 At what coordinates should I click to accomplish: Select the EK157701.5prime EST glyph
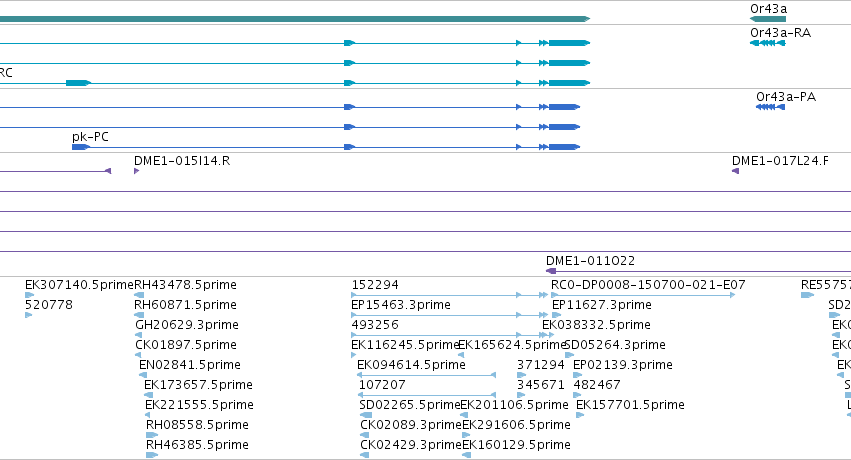pyautogui.click(x=580, y=415)
